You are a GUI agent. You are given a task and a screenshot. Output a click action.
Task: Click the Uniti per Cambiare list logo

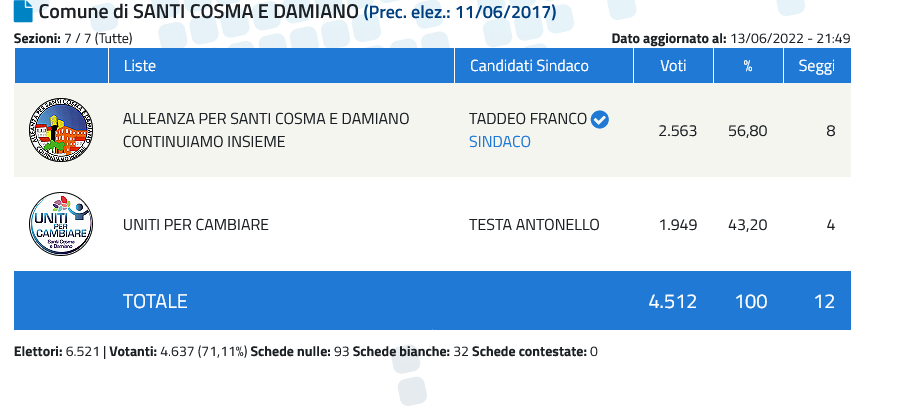pyautogui.click(x=61, y=224)
